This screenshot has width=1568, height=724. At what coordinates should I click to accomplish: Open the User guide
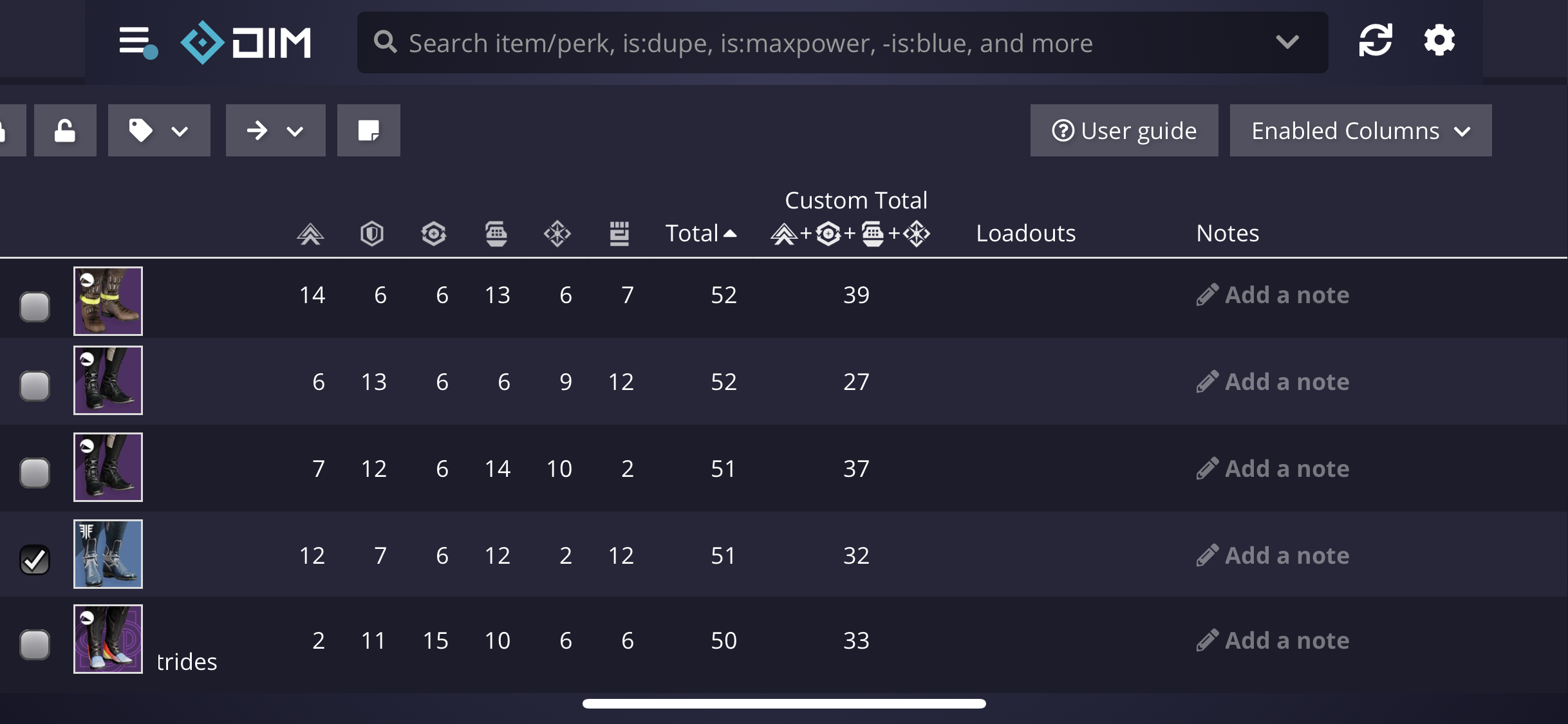click(1124, 130)
